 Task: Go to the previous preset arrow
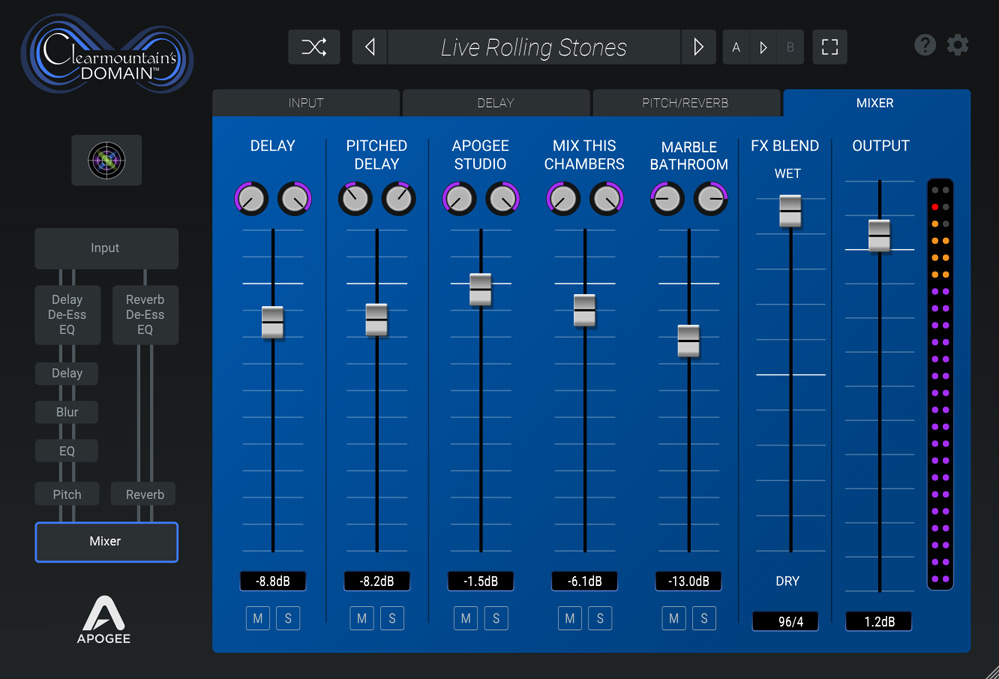pos(370,47)
